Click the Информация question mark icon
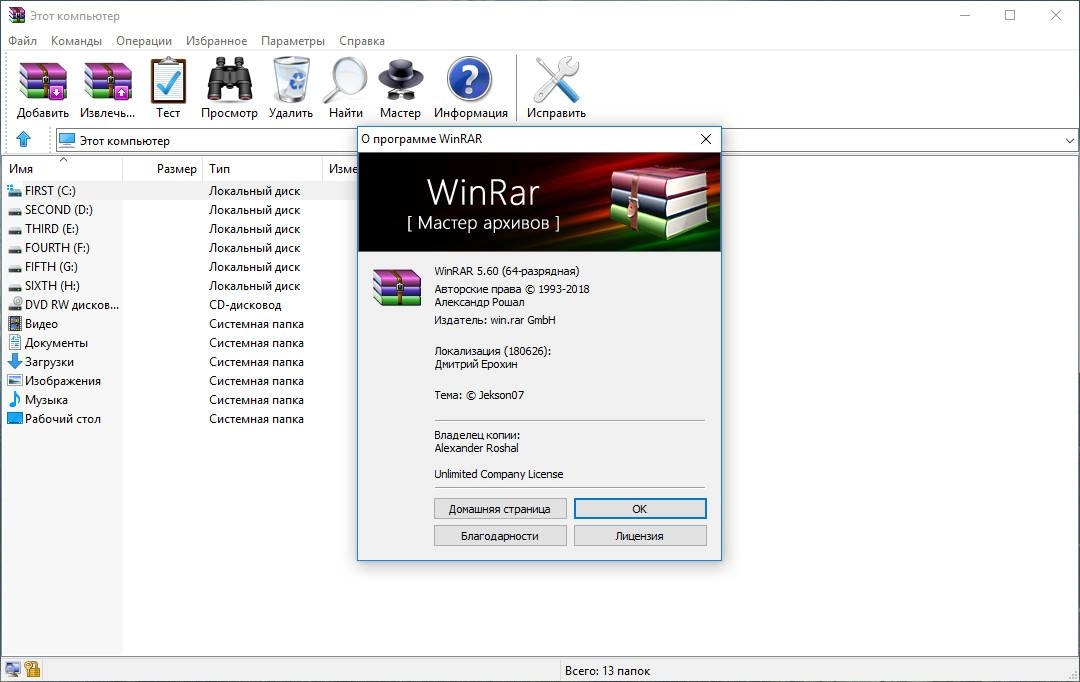Viewport: 1080px width, 682px height. click(x=469, y=79)
